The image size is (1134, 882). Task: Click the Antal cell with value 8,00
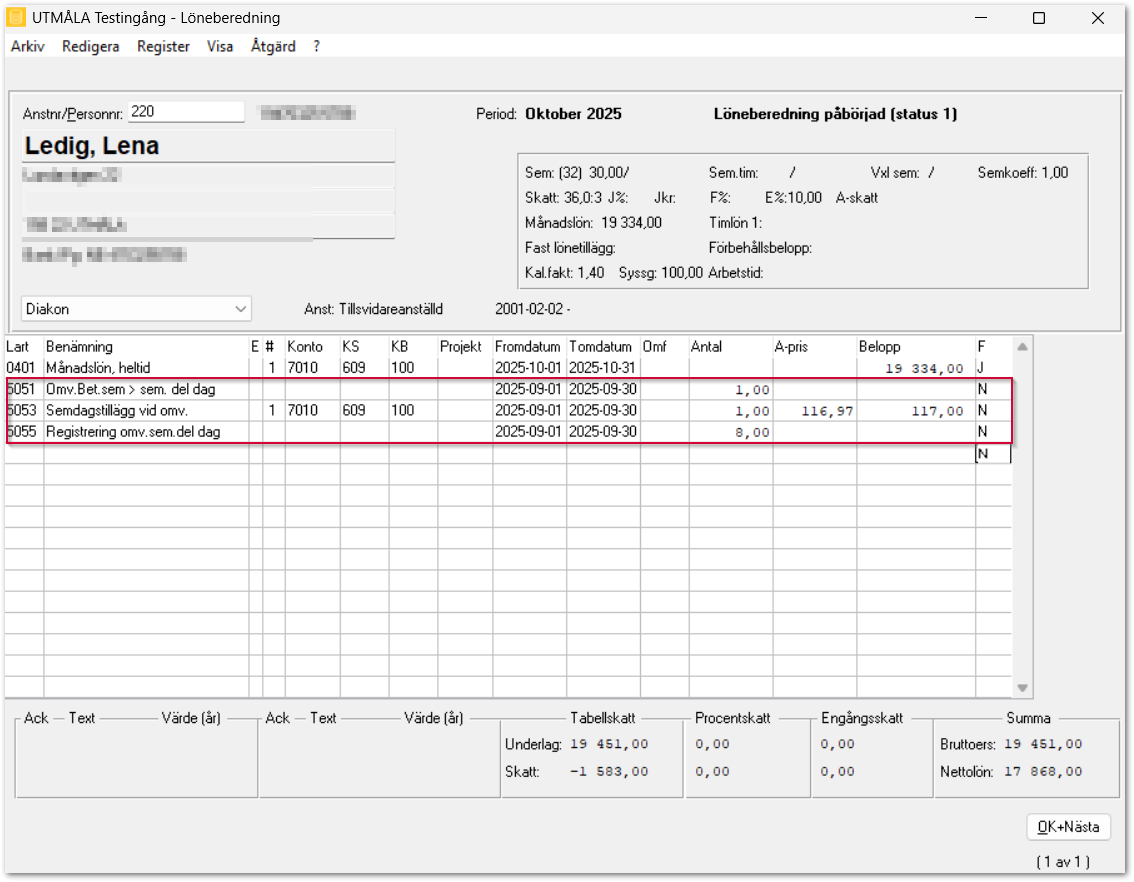[x=730, y=432]
